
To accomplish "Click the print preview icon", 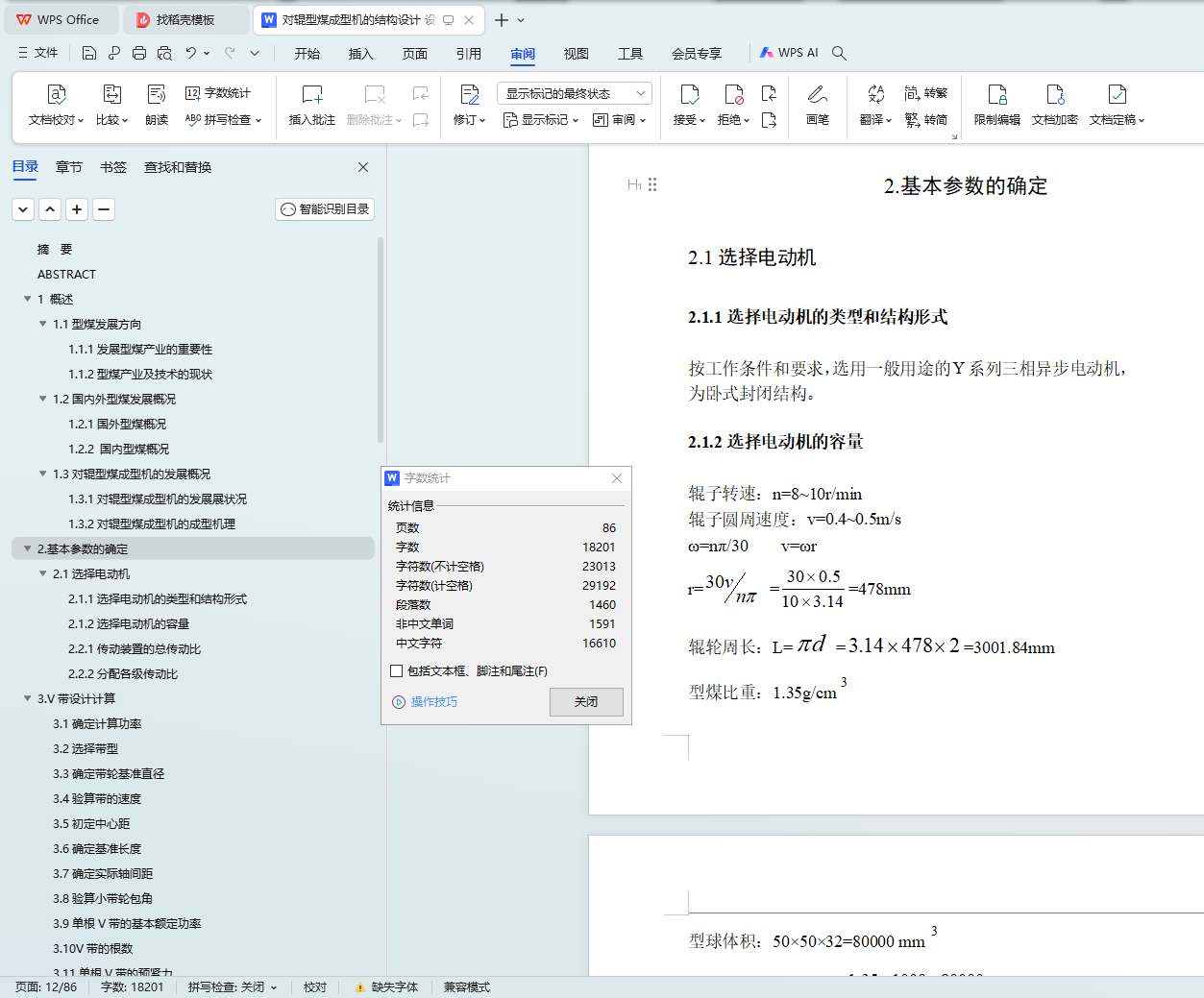I will click(164, 53).
